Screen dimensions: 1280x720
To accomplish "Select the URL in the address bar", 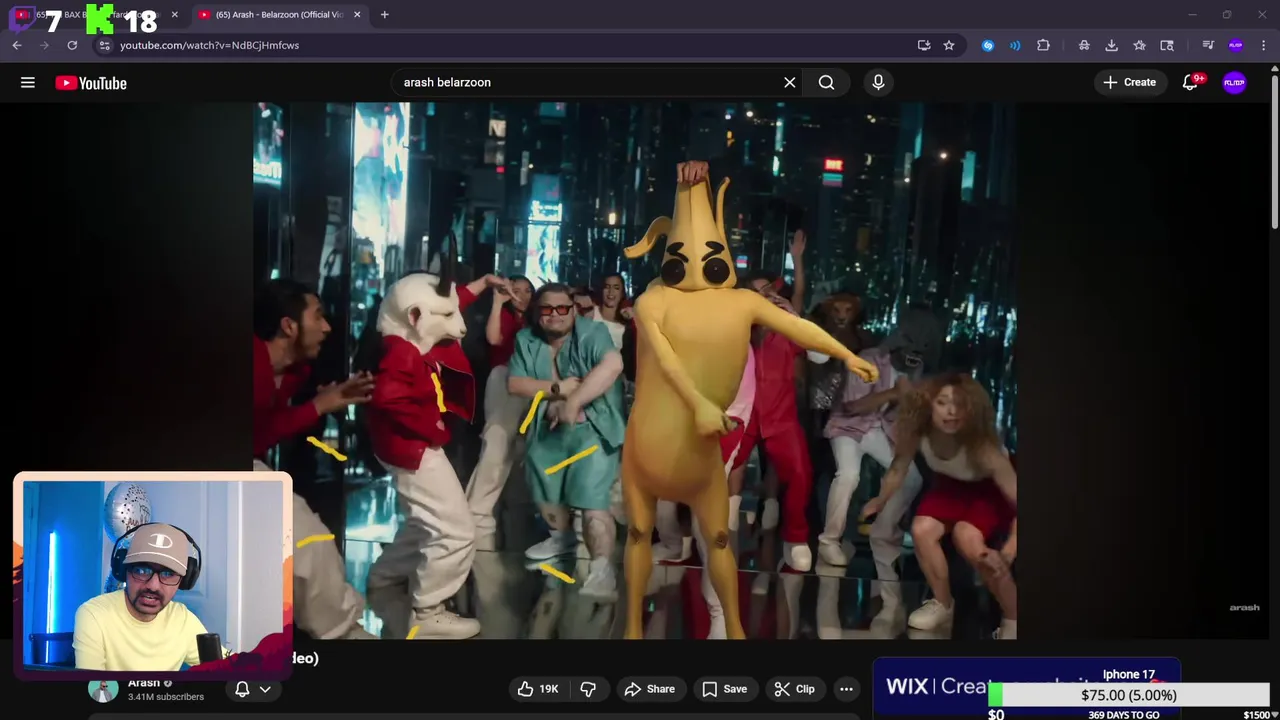I will 210,45.
